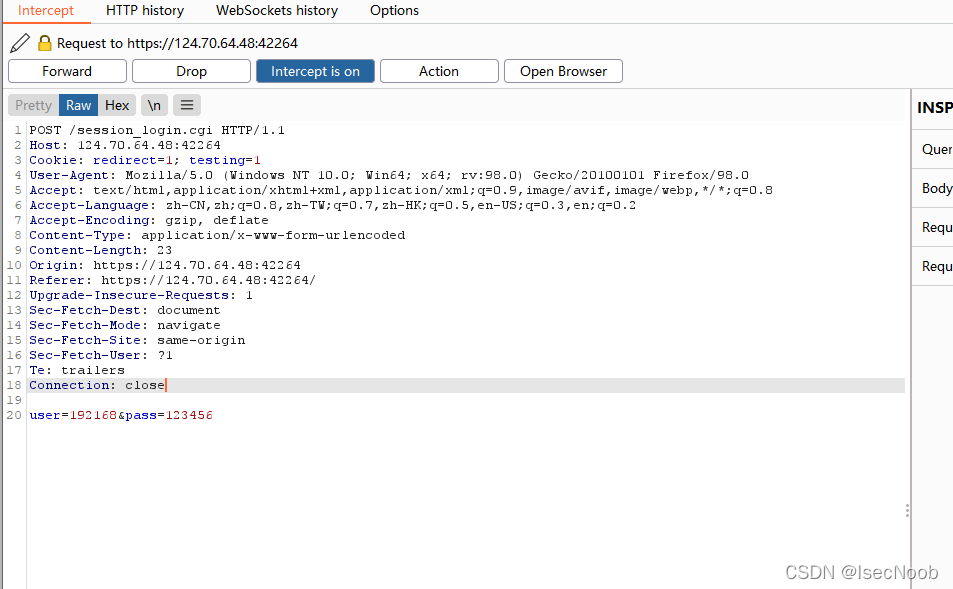
Task: Open the Intercept tab
Action: coord(46,10)
